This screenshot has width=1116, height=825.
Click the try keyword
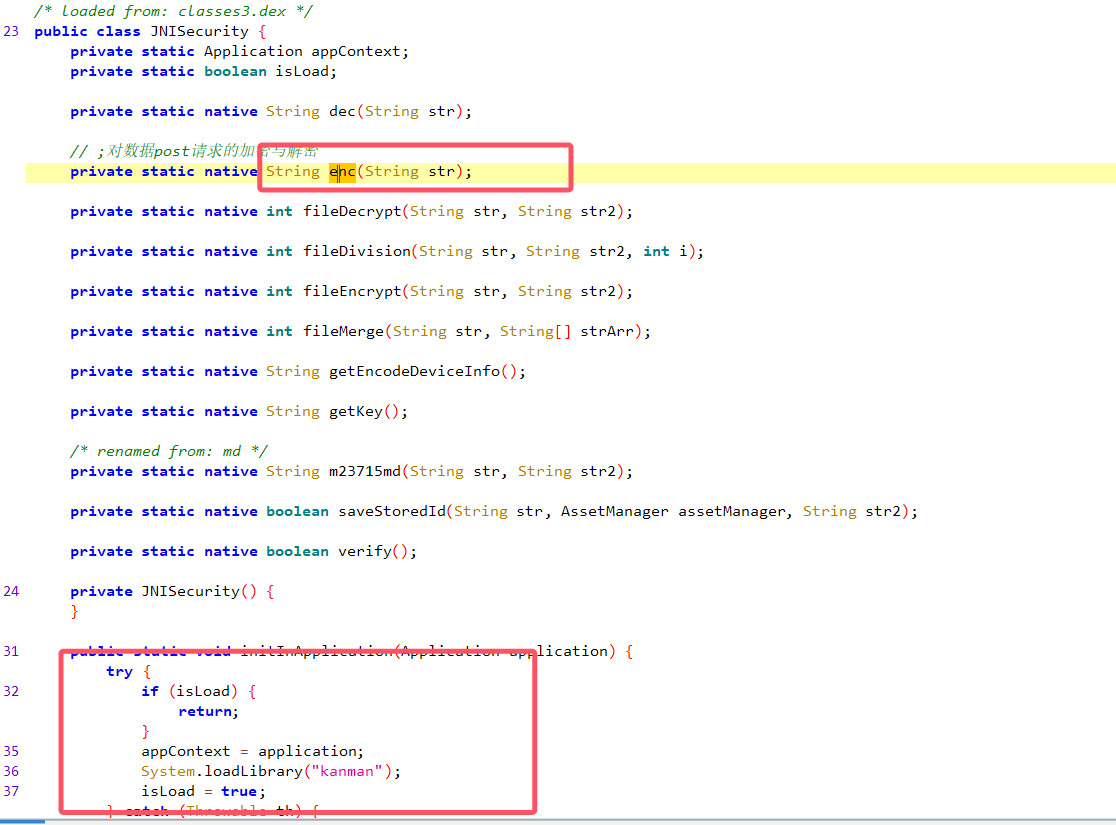pyautogui.click(x=119, y=671)
